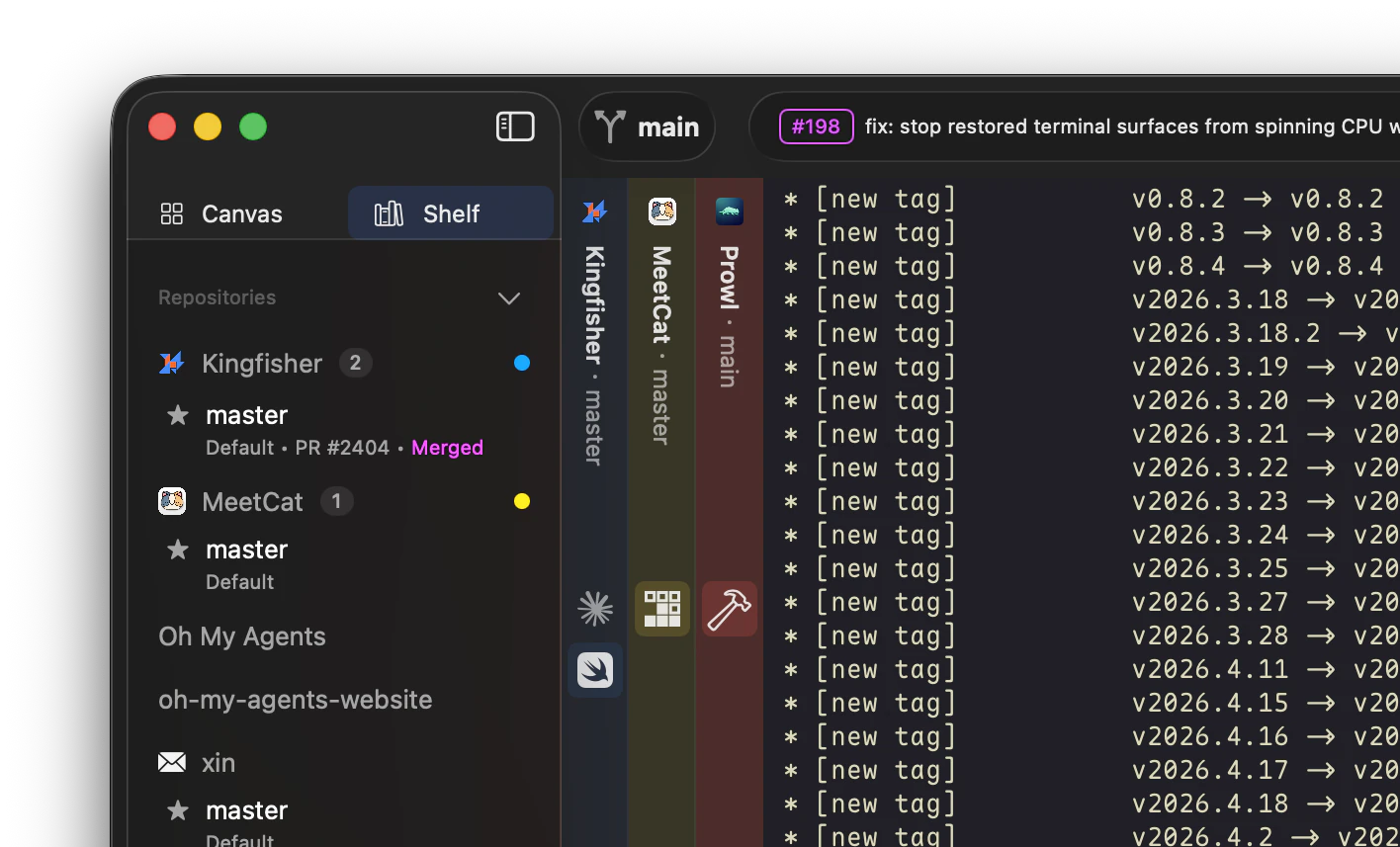This screenshot has width=1400, height=847.
Task: Click the envelope icon beside xin
Action: pyautogui.click(x=172, y=762)
